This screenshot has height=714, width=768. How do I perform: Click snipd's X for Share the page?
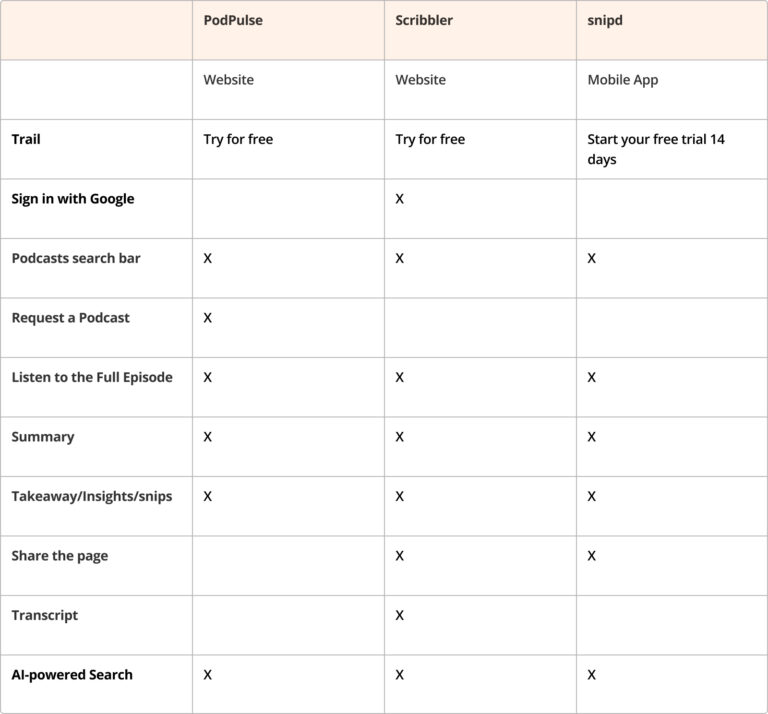592,556
